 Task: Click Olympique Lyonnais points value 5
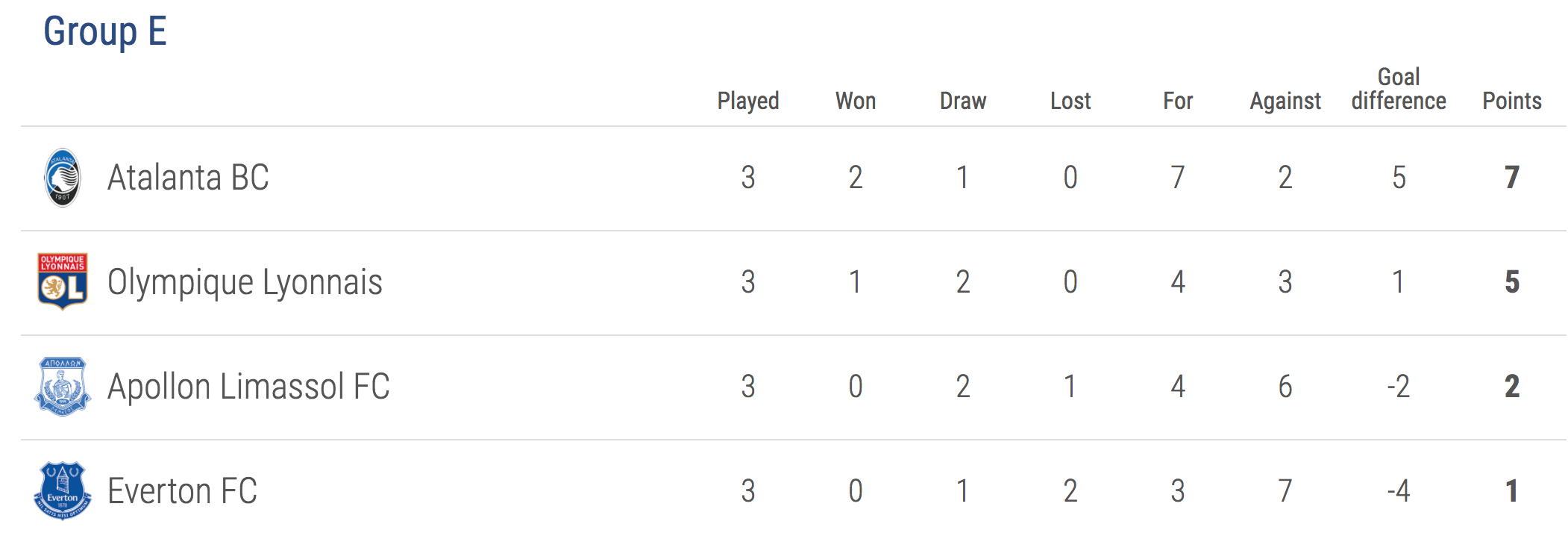click(1512, 282)
